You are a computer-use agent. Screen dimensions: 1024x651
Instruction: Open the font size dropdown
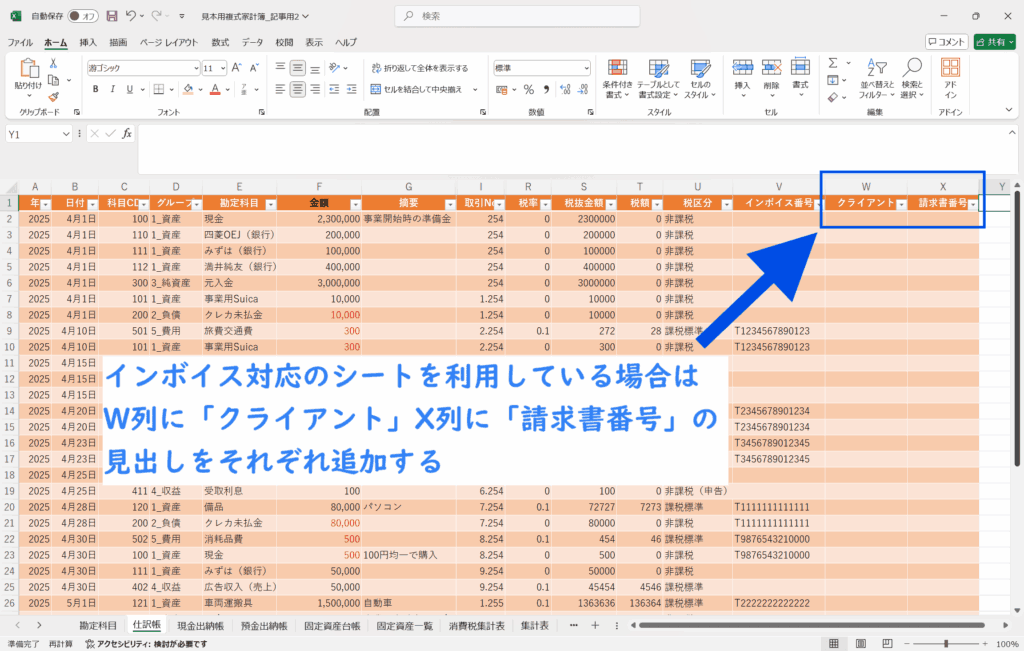(223, 68)
